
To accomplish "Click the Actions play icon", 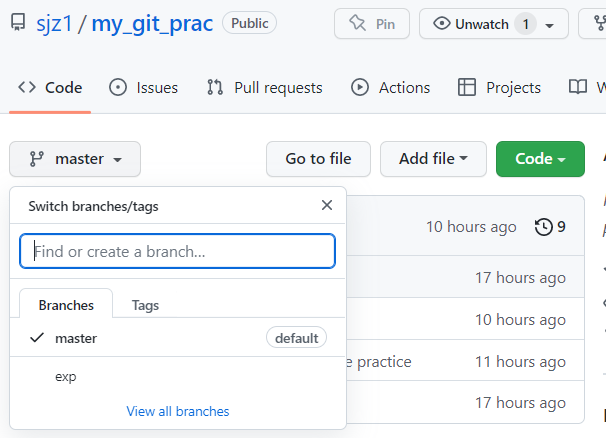I will 360,87.
